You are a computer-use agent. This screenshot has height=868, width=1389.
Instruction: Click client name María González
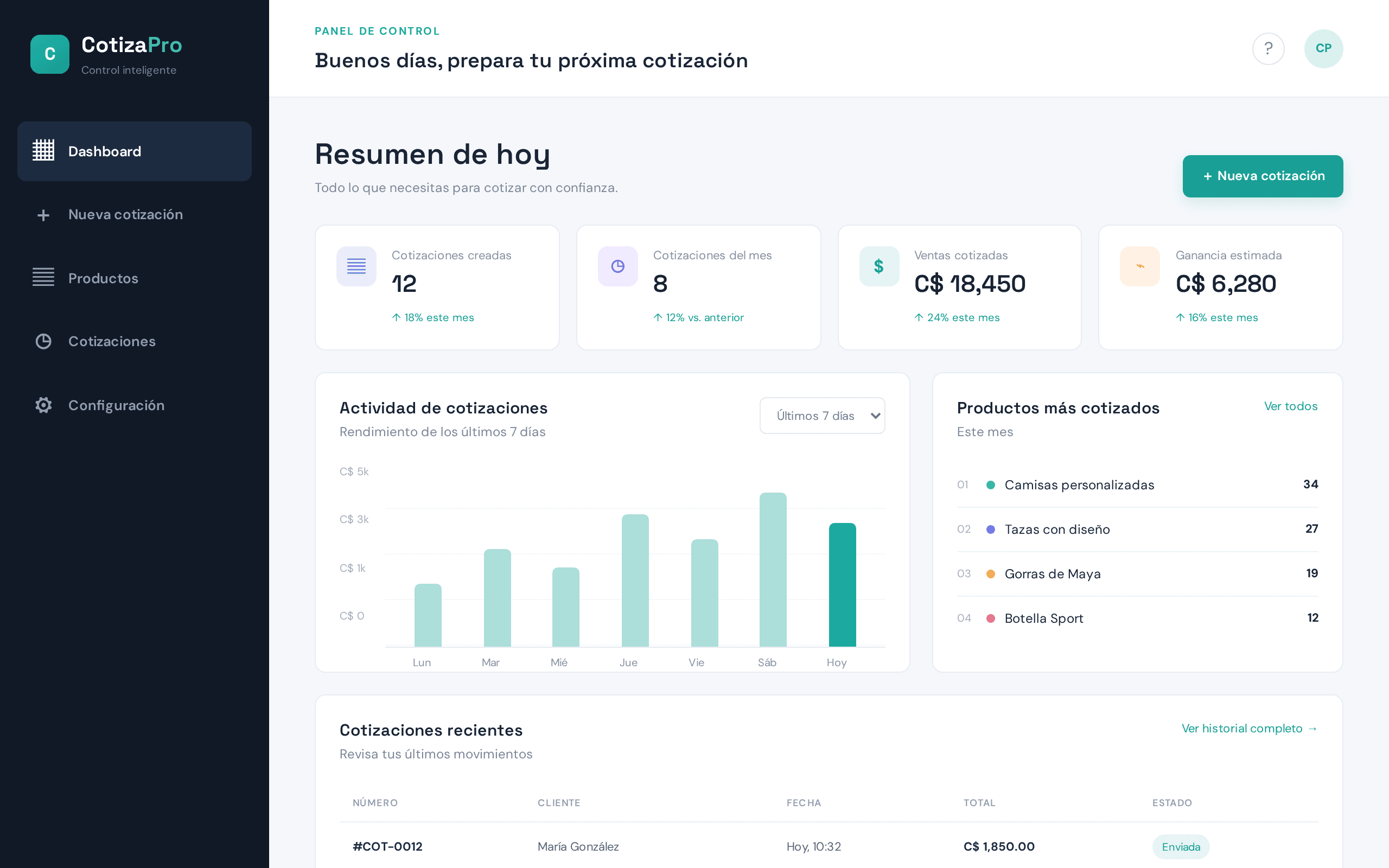(x=578, y=847)
